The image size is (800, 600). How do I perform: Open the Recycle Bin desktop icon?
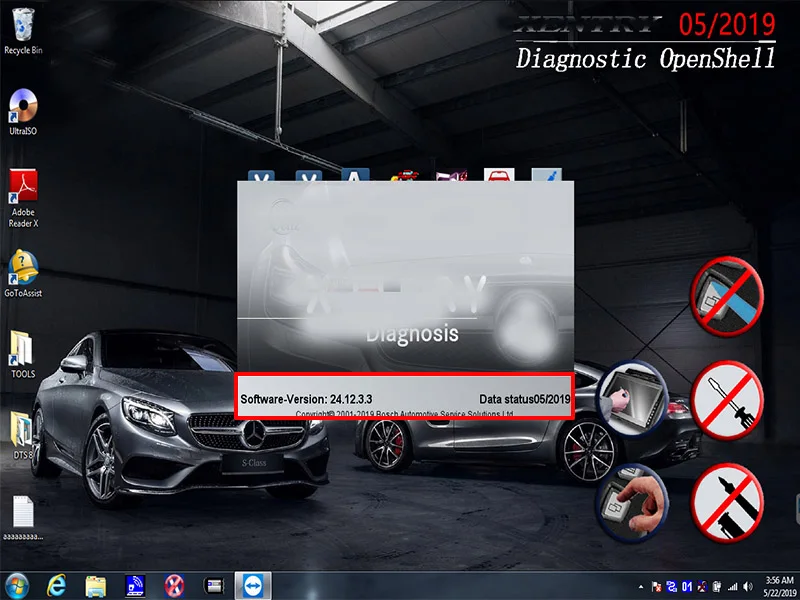tap(23, 31)
